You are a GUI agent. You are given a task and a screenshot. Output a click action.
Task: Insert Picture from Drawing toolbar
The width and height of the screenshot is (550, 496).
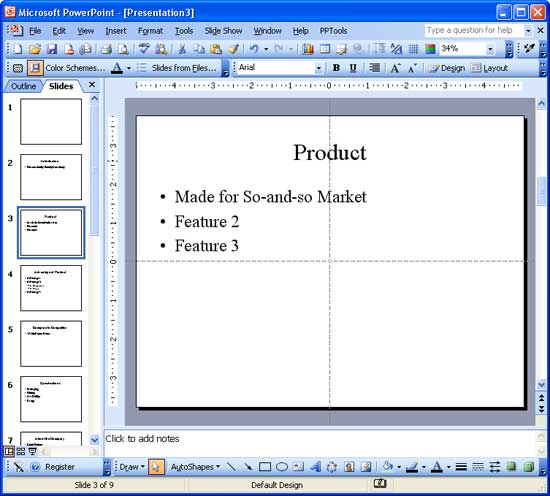[366, 467]
